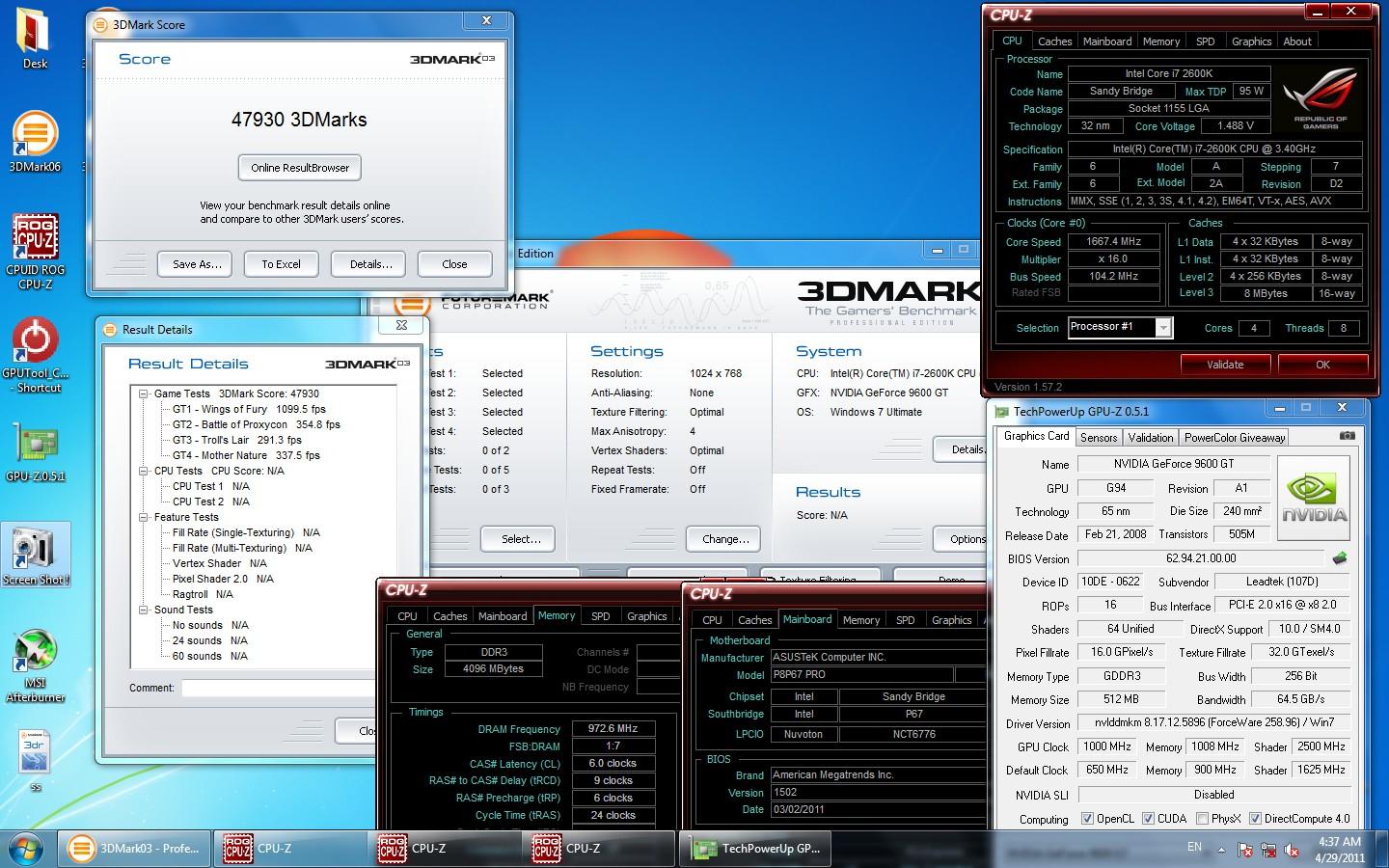Screen dimensions: 1389x868
Task: Open the Action Center flag tray icon
Action: tap(1245, 850)
